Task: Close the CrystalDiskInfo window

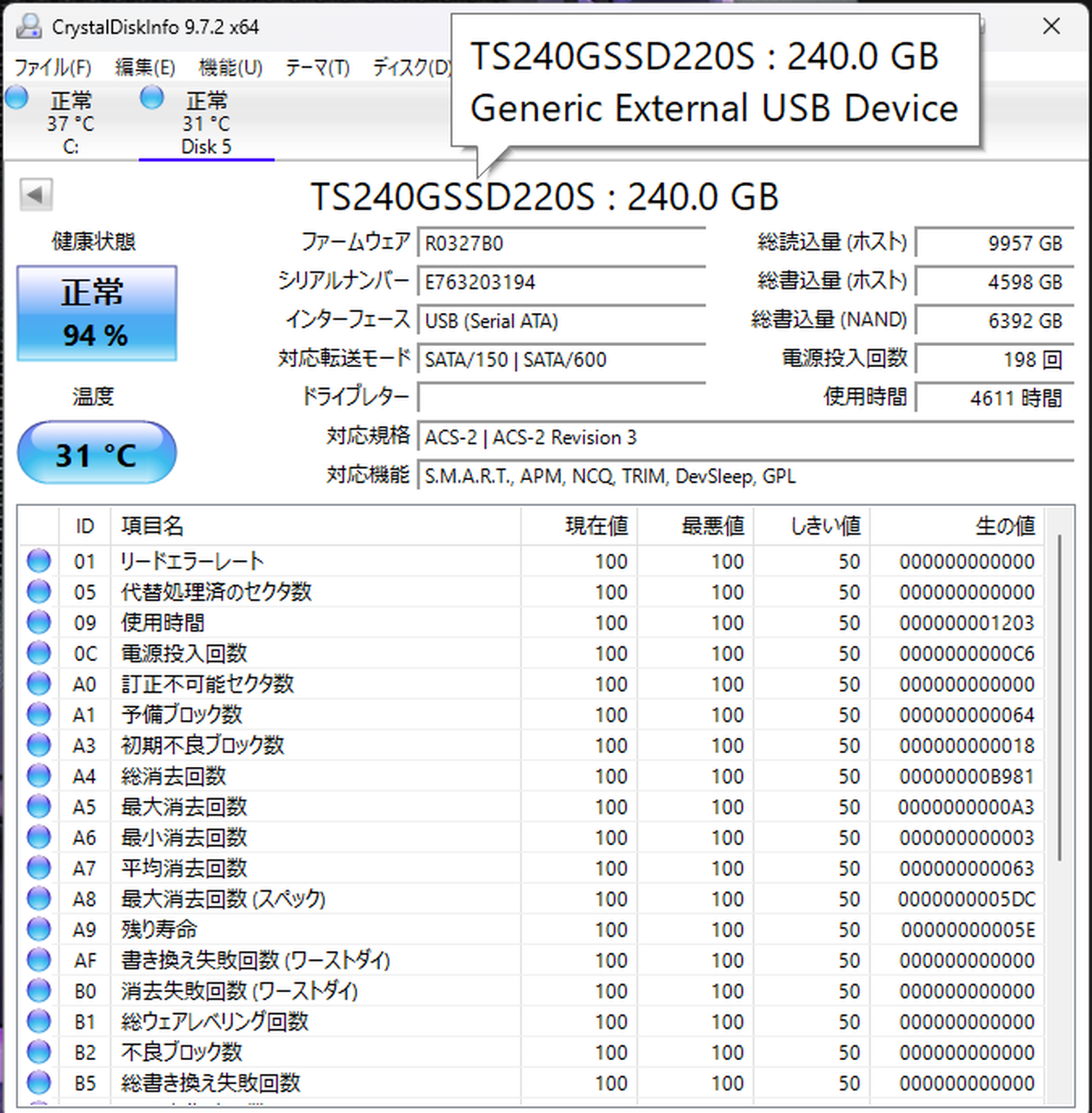Action: (x=1051, y=27)
